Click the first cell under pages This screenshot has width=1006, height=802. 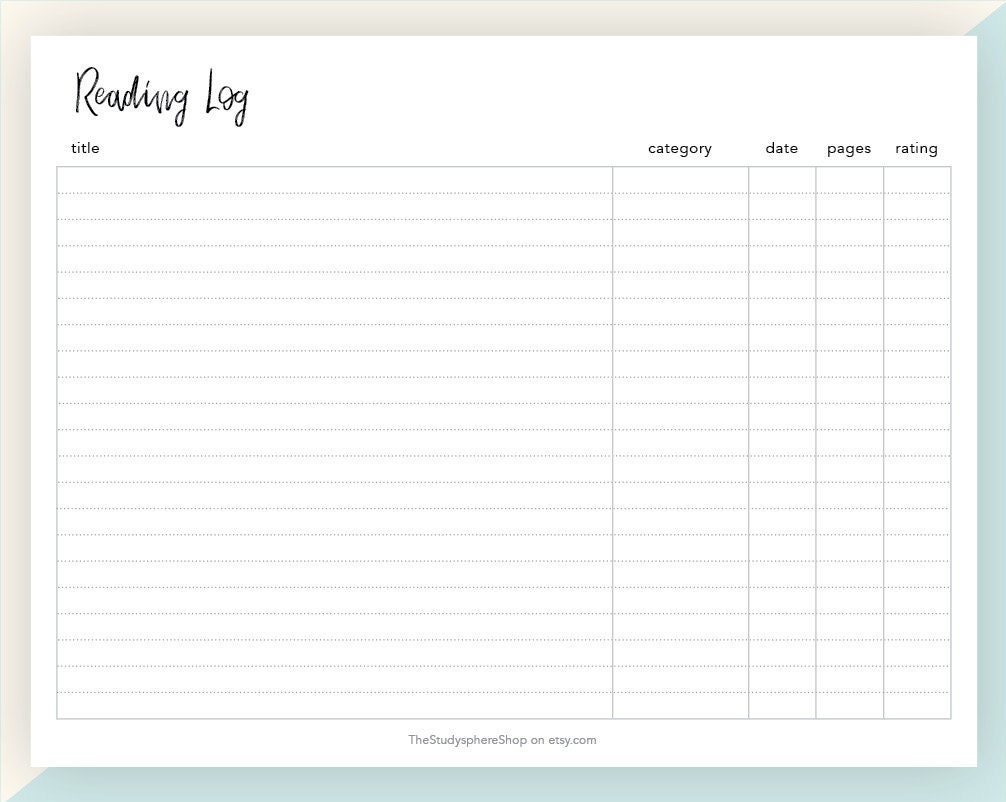[x=848, y=180]
